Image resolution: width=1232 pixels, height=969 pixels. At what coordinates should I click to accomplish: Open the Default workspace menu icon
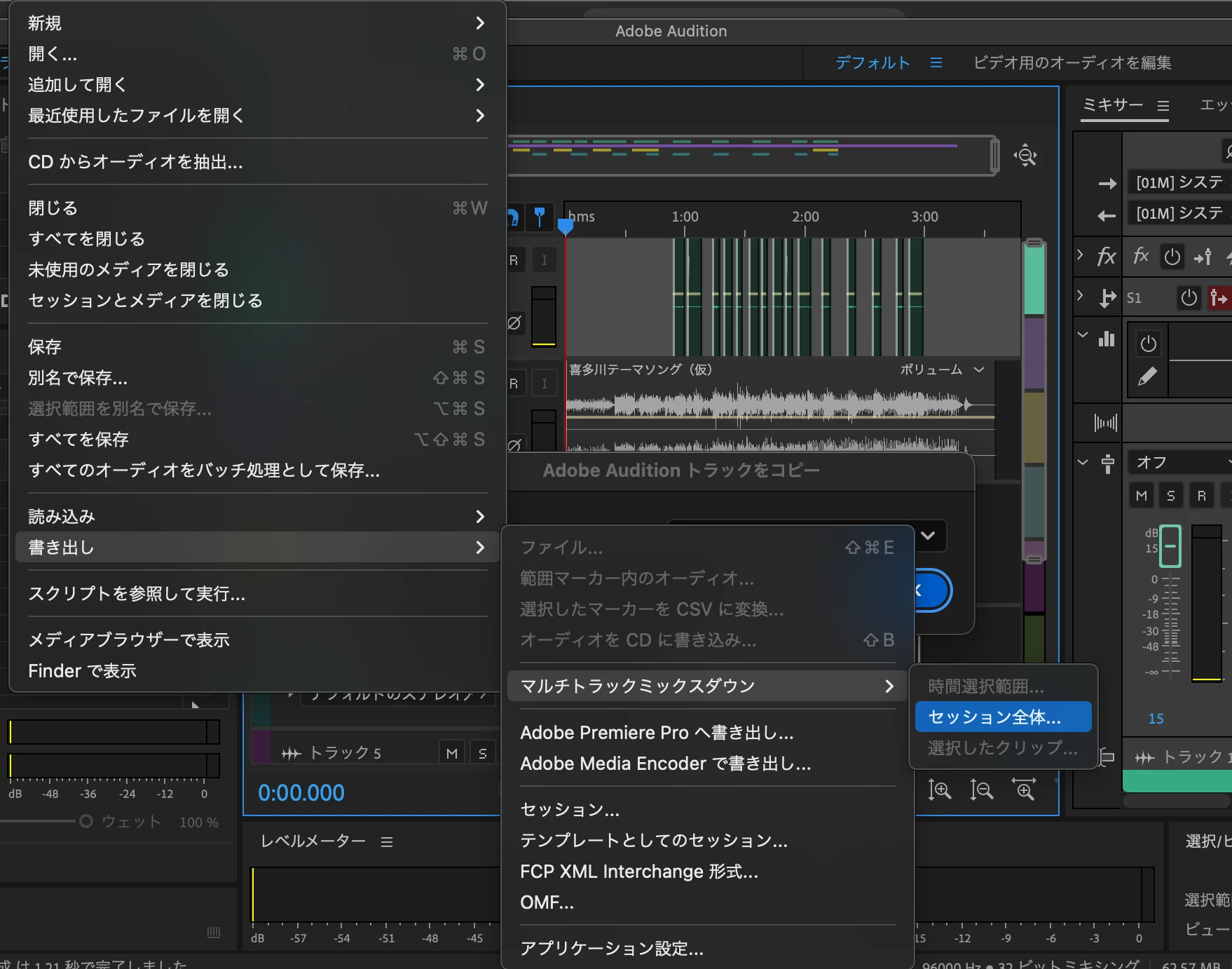936,63
